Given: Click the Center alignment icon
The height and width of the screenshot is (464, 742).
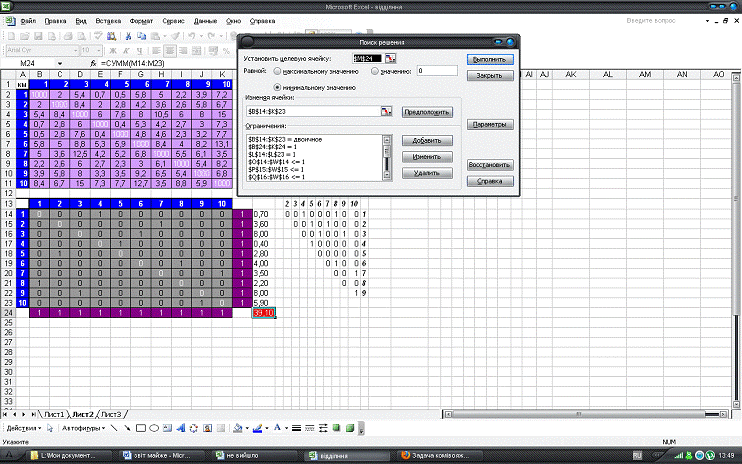Looking at the screenshot, I should (x=171, y=49).
